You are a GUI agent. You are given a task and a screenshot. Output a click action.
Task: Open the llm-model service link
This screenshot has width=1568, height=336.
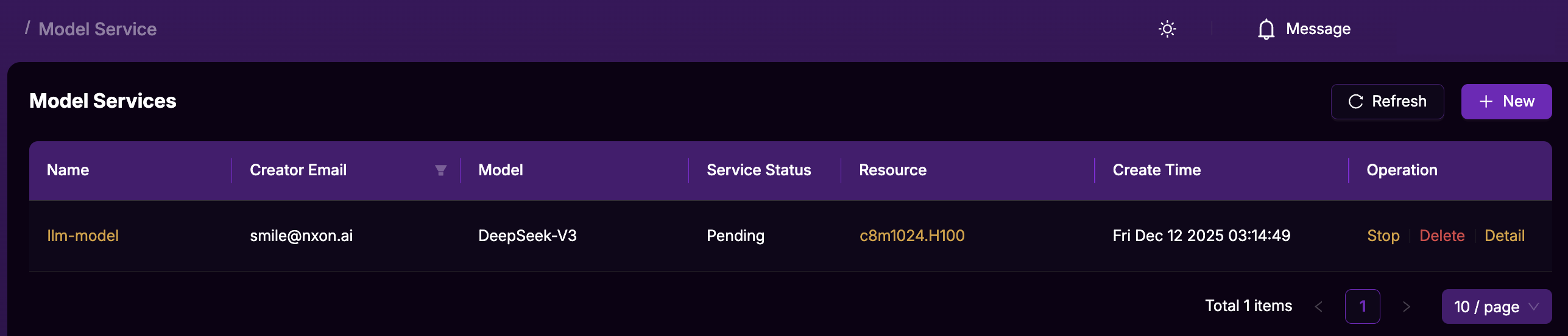83,236
